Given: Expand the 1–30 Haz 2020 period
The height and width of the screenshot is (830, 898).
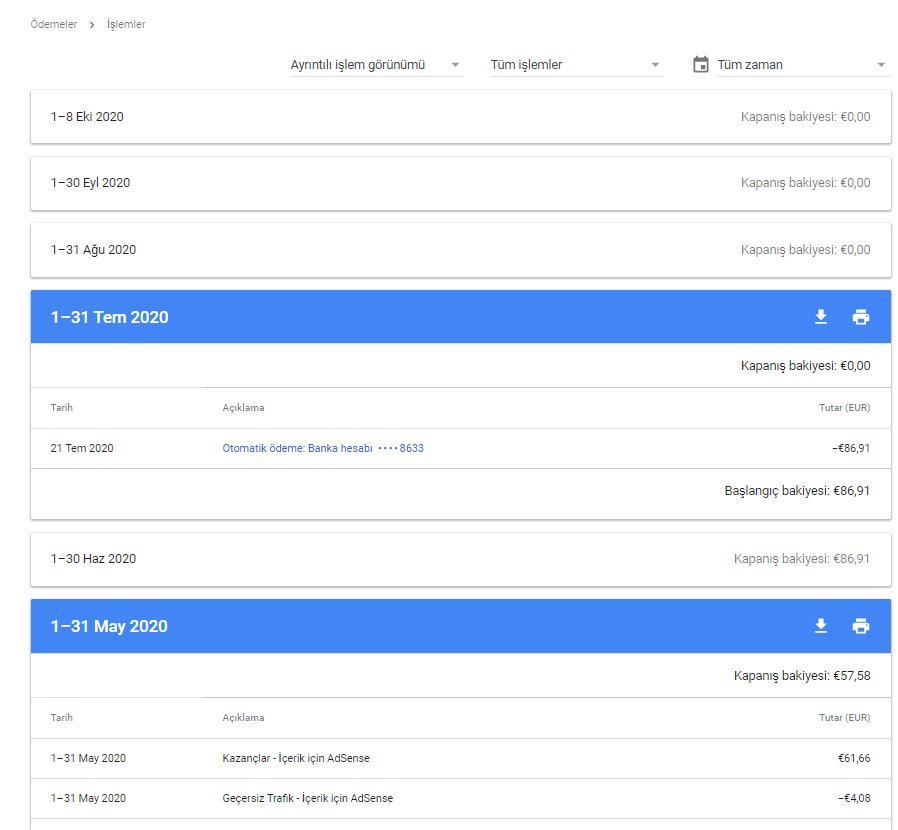Looking at the screenshot, I should pos(461,559).
